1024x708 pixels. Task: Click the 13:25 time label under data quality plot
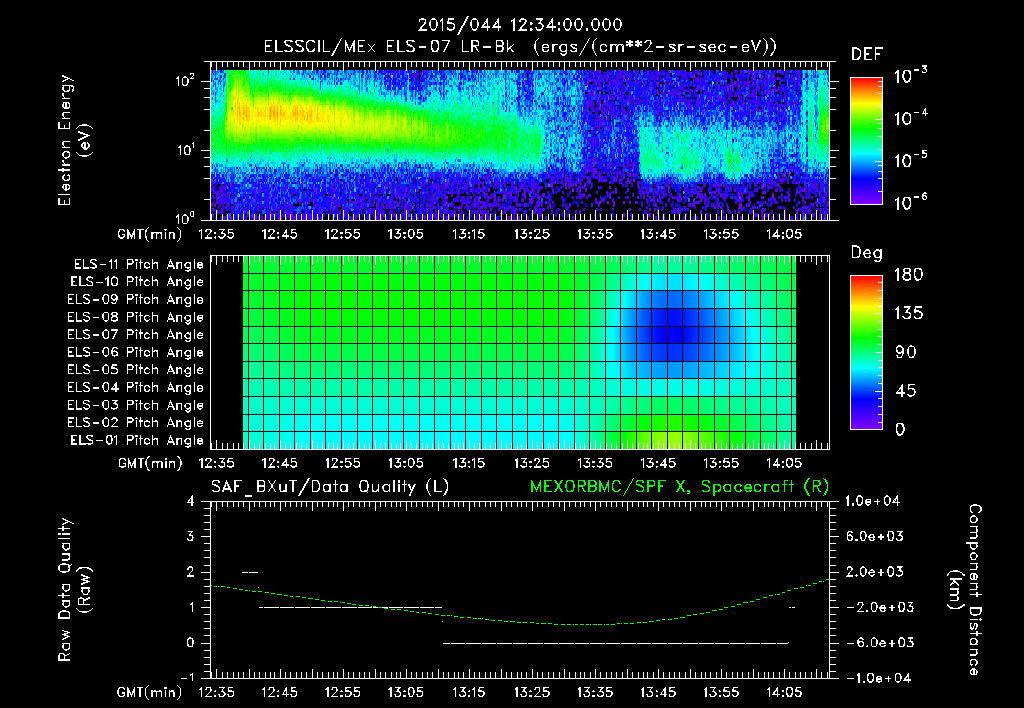(x=532, y=692)
